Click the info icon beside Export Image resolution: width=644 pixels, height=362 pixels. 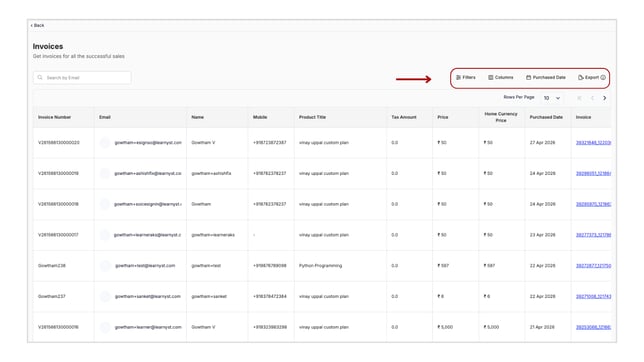[x=603, y=77]
